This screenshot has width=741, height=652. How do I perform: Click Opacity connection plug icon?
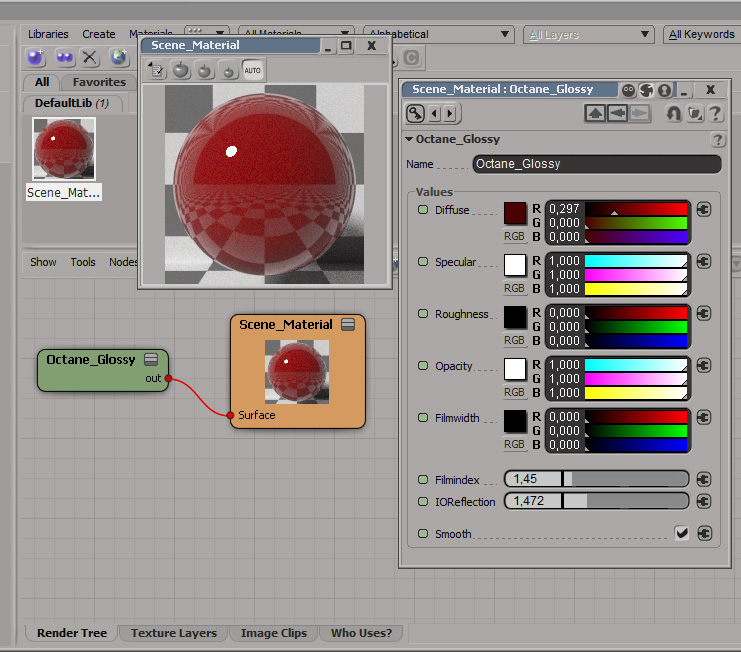[x=704, y=365]
